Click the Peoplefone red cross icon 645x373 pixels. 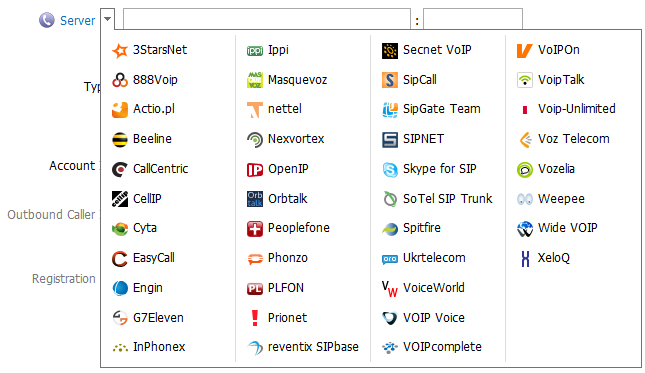pyautogui.click(x=255, y=229)
